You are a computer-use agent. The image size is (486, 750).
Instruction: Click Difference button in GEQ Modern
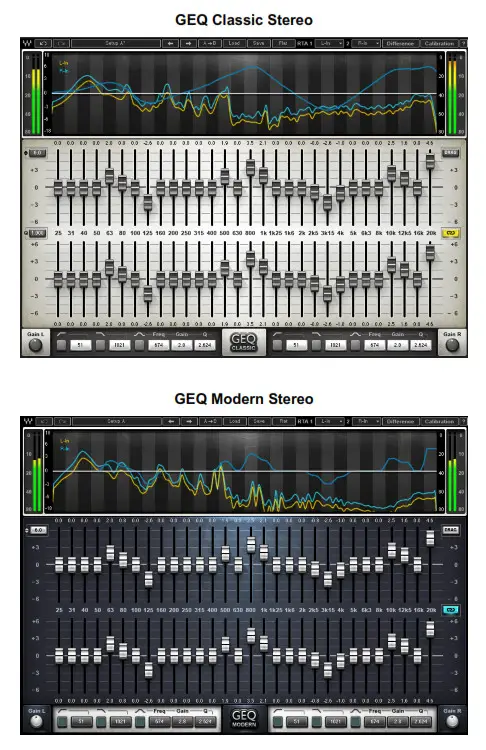400,421
